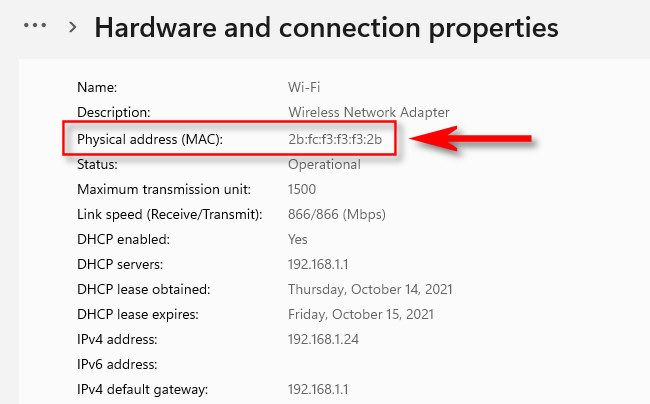
Task: Select the 866/866 (Mbps) link speed
Action: [337, 214]
